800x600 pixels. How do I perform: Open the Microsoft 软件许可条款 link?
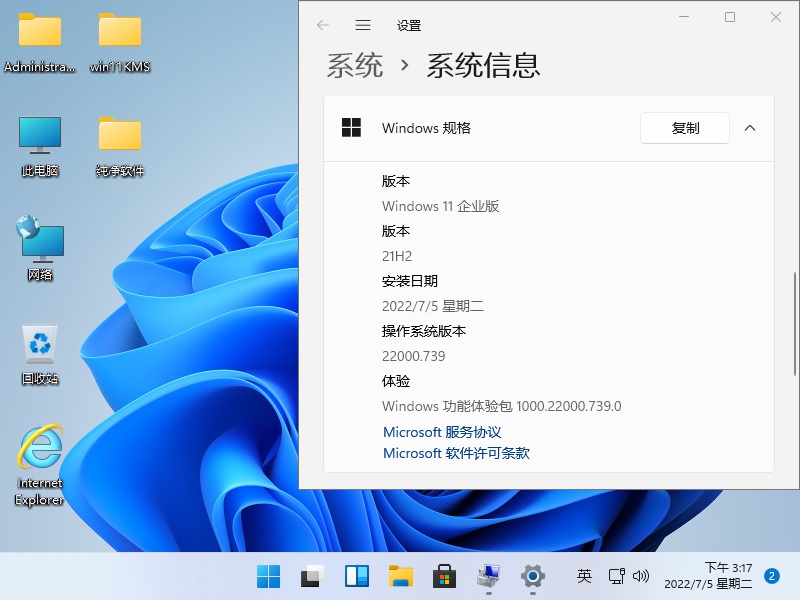456,453
